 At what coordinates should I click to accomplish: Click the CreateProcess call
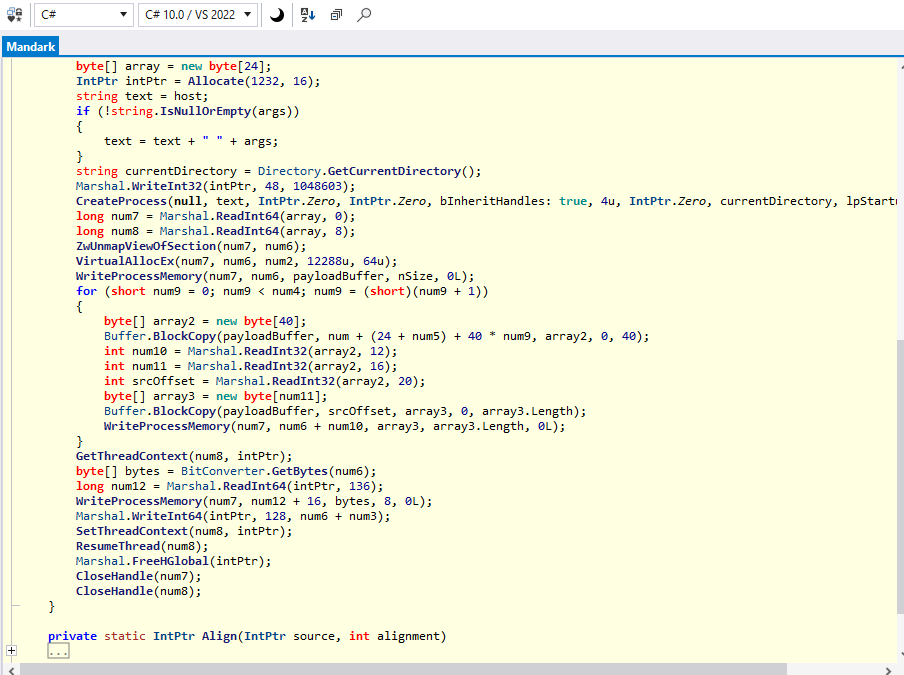(x=121, y=201)
